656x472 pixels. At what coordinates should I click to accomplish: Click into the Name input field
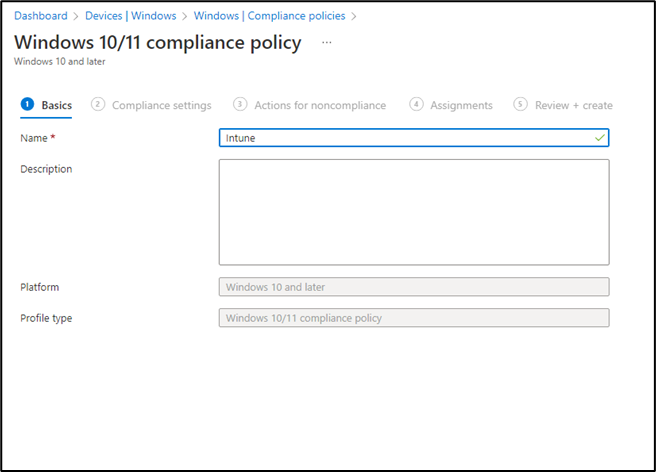[x=414, y=138]
